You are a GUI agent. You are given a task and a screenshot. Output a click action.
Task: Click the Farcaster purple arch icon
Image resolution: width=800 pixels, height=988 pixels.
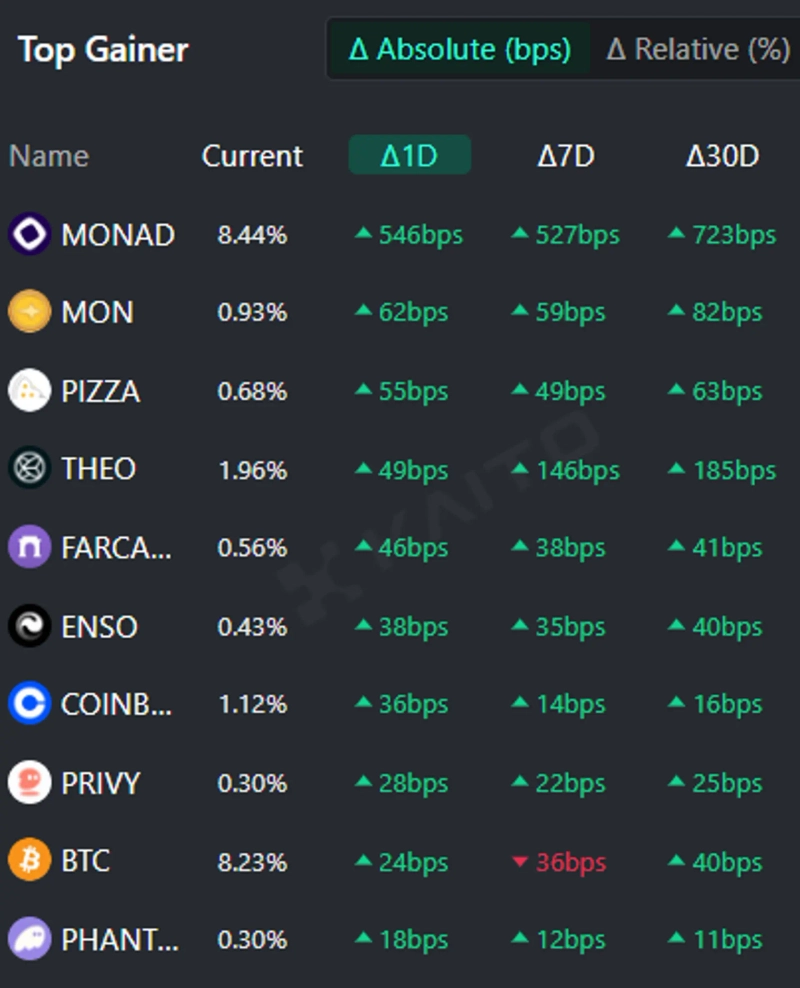pyautogui.click(x=29, y=548)
